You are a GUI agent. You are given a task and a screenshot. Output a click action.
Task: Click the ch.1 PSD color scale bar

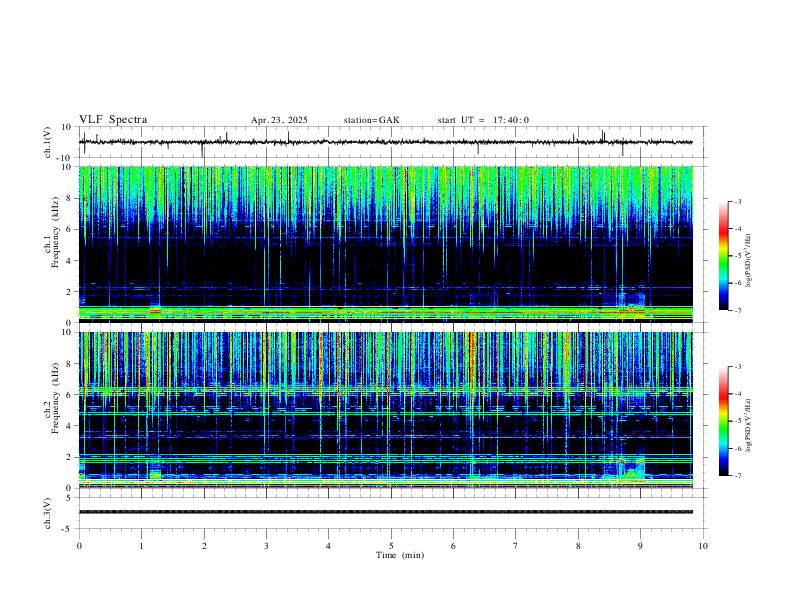724,256
